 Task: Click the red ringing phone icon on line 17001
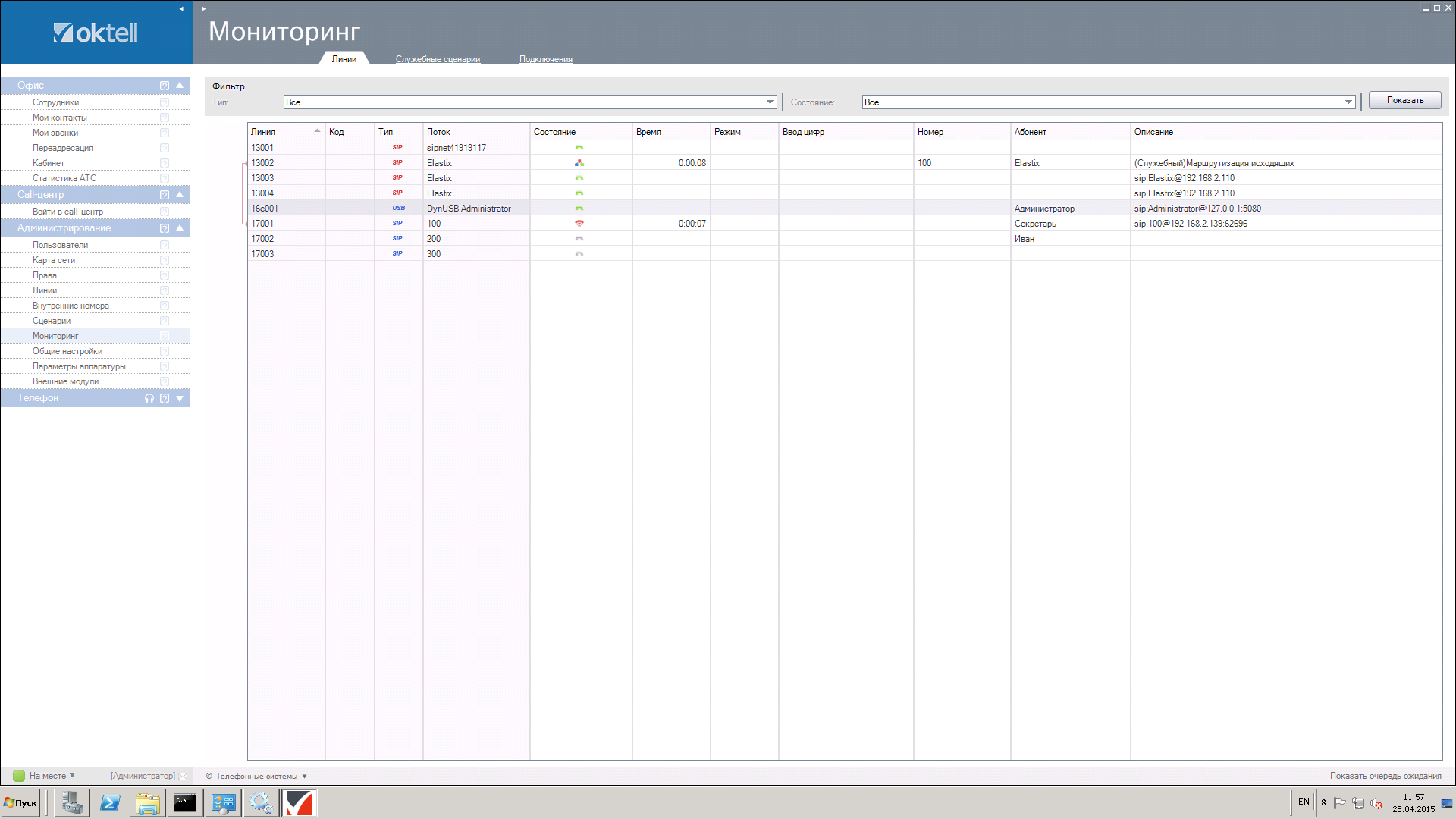[x=579, y=224]
